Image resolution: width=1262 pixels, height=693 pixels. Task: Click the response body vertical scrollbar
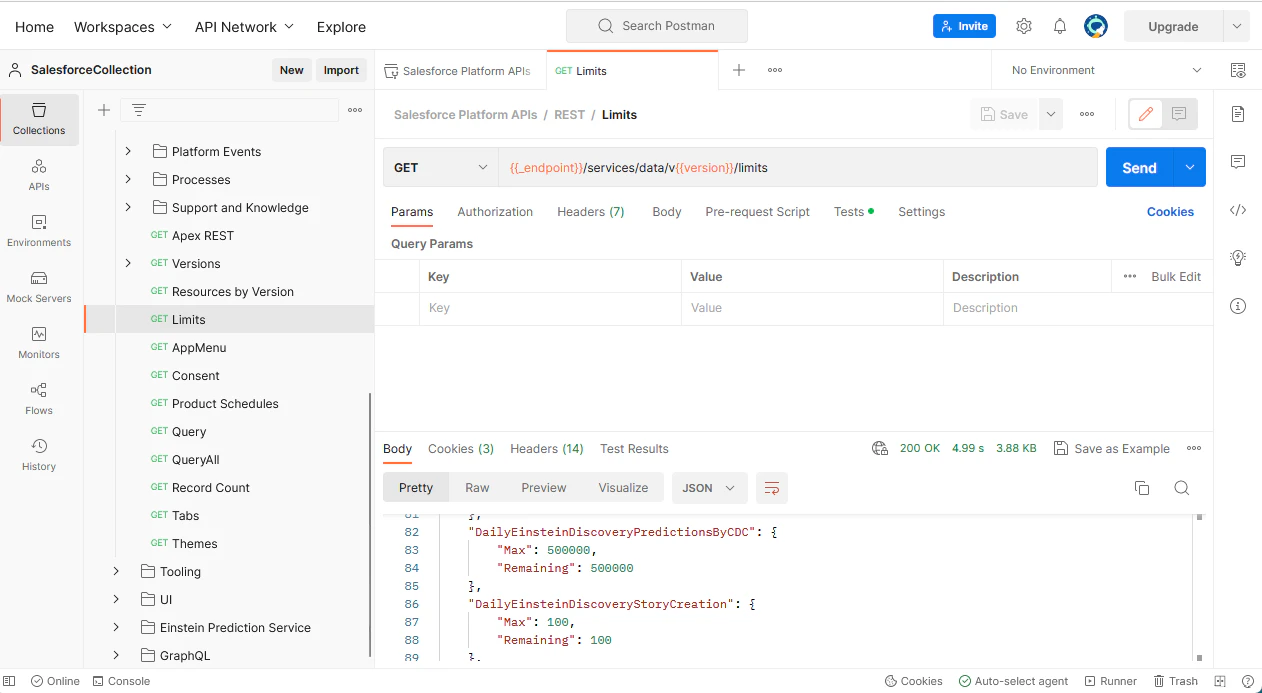(x=1200, y=588)
